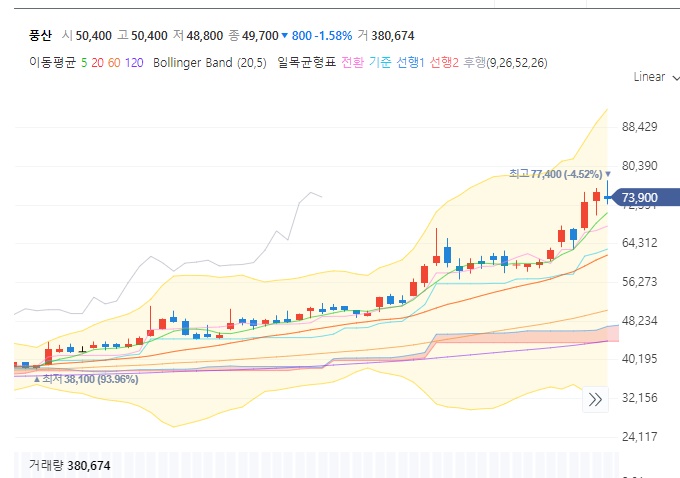This screenshot has height=478, width=680.
Task: Click the 73,900 current price tag
Action: (x=643, y=198)
